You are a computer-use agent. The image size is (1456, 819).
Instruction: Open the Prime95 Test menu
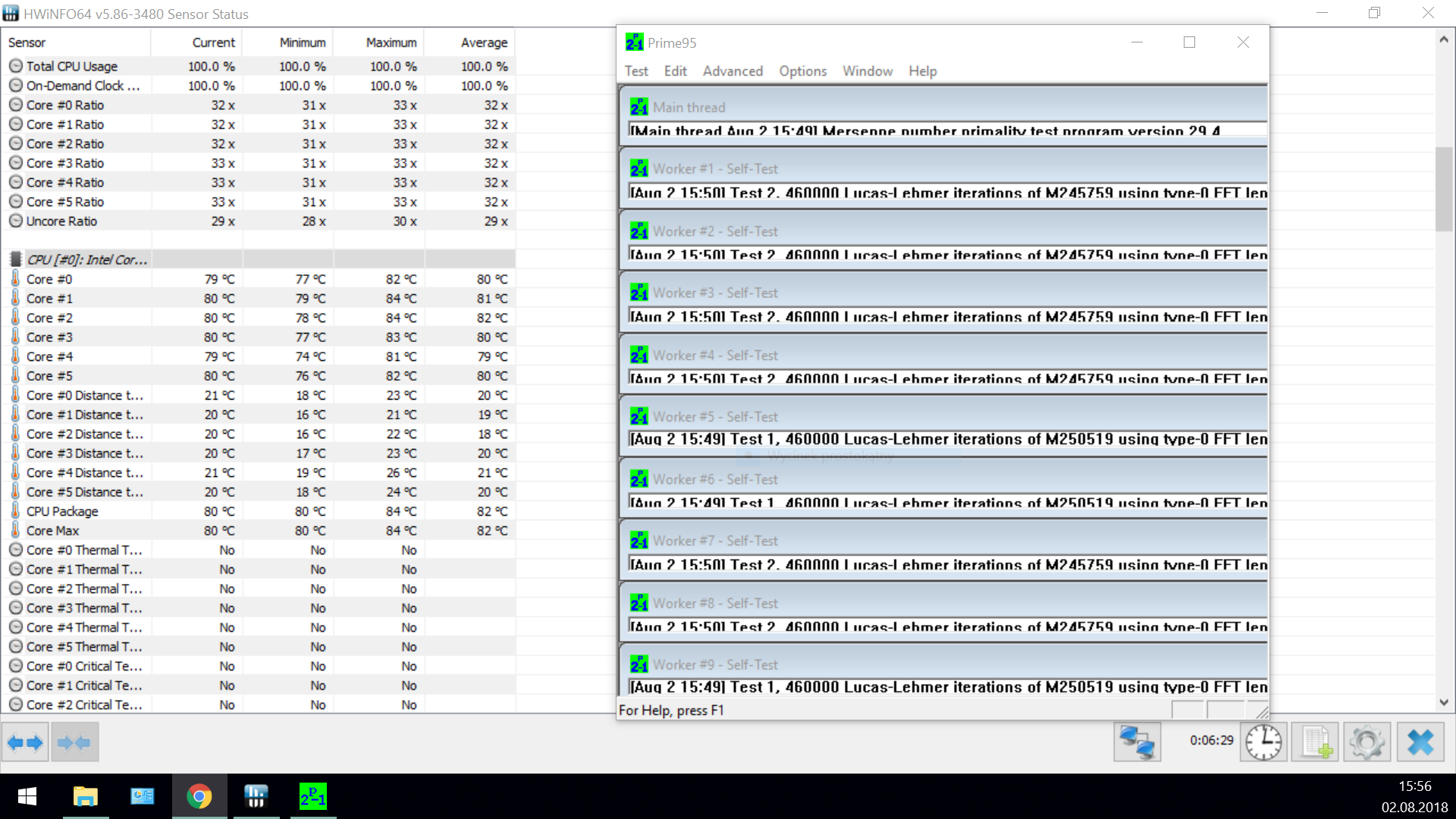(636, 71)
